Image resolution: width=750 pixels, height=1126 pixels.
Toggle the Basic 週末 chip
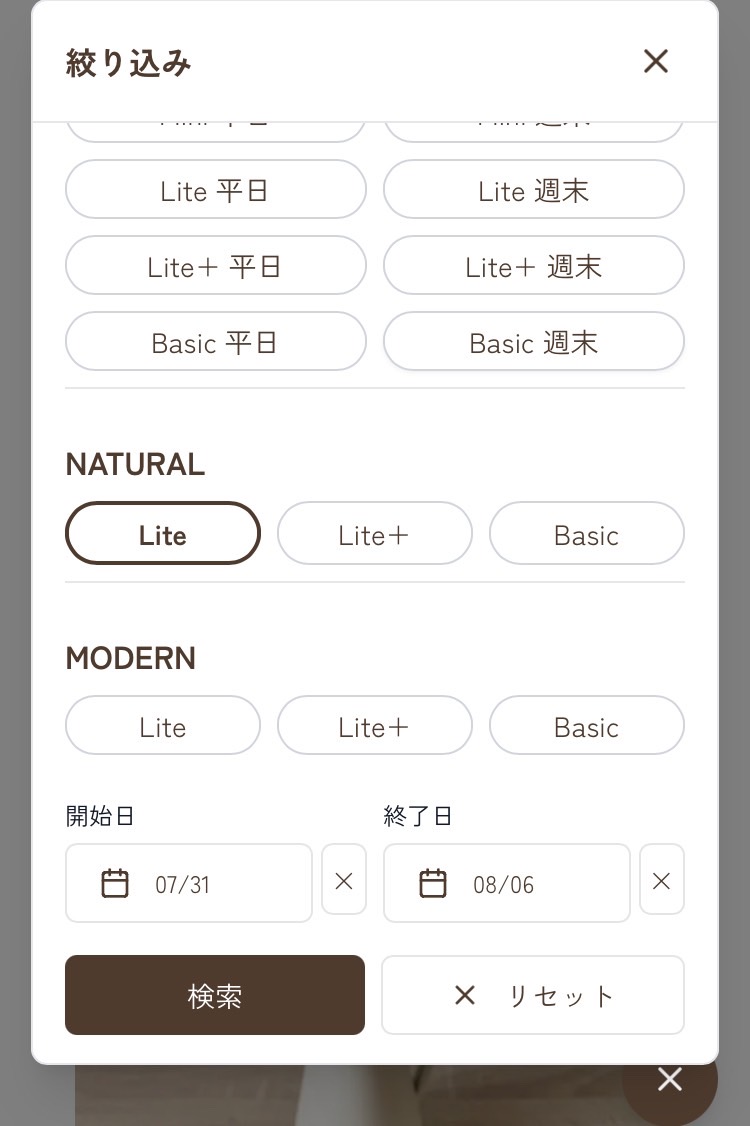pos(533,342)
